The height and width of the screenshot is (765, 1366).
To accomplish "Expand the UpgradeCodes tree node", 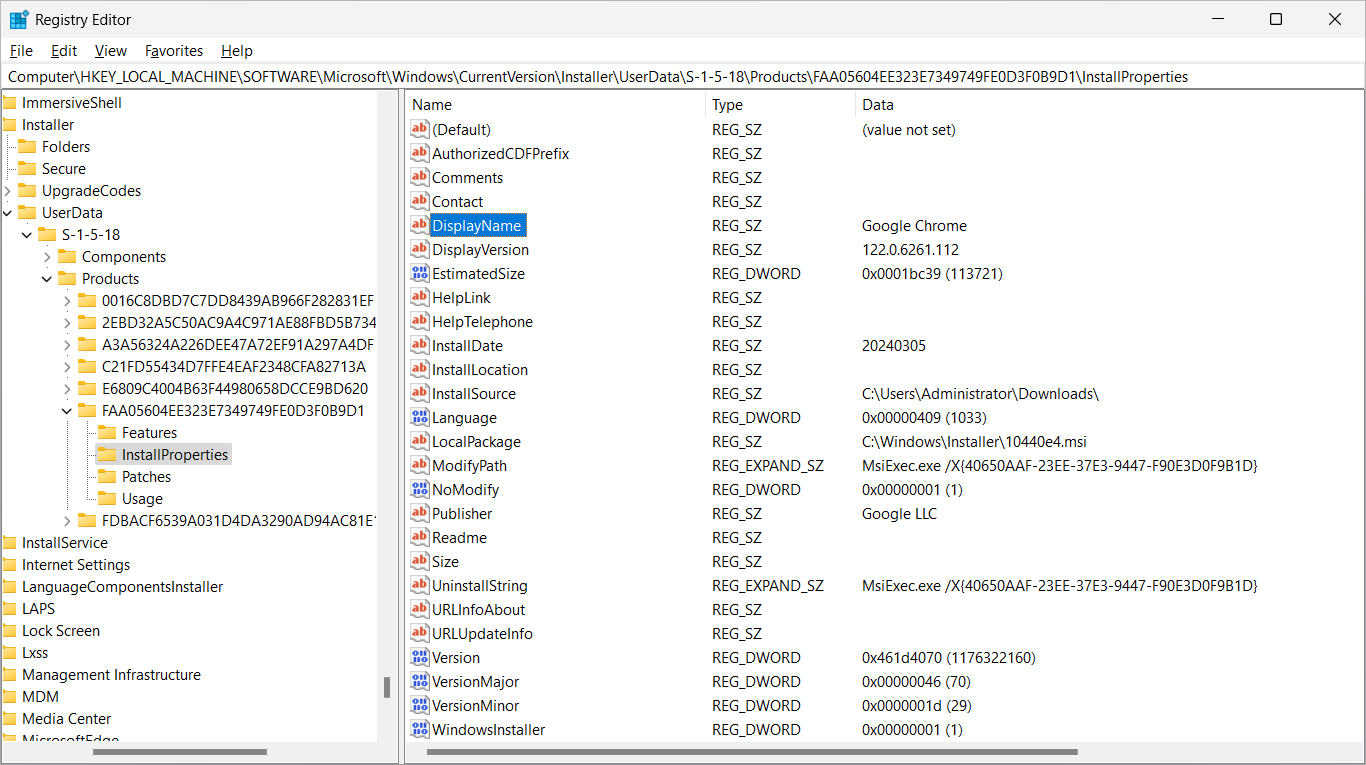I will 8,190.
